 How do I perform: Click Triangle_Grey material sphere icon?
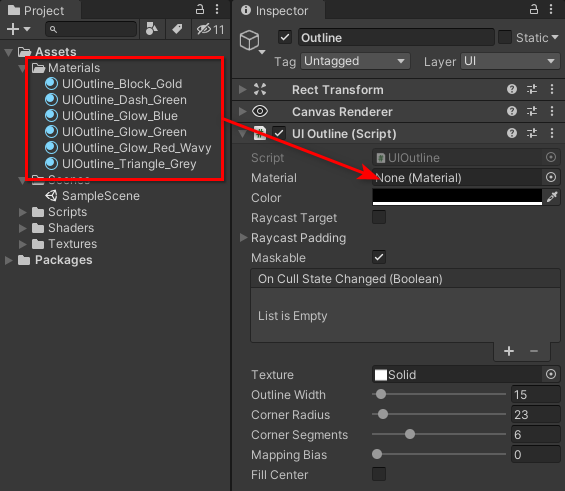point(51,164)
